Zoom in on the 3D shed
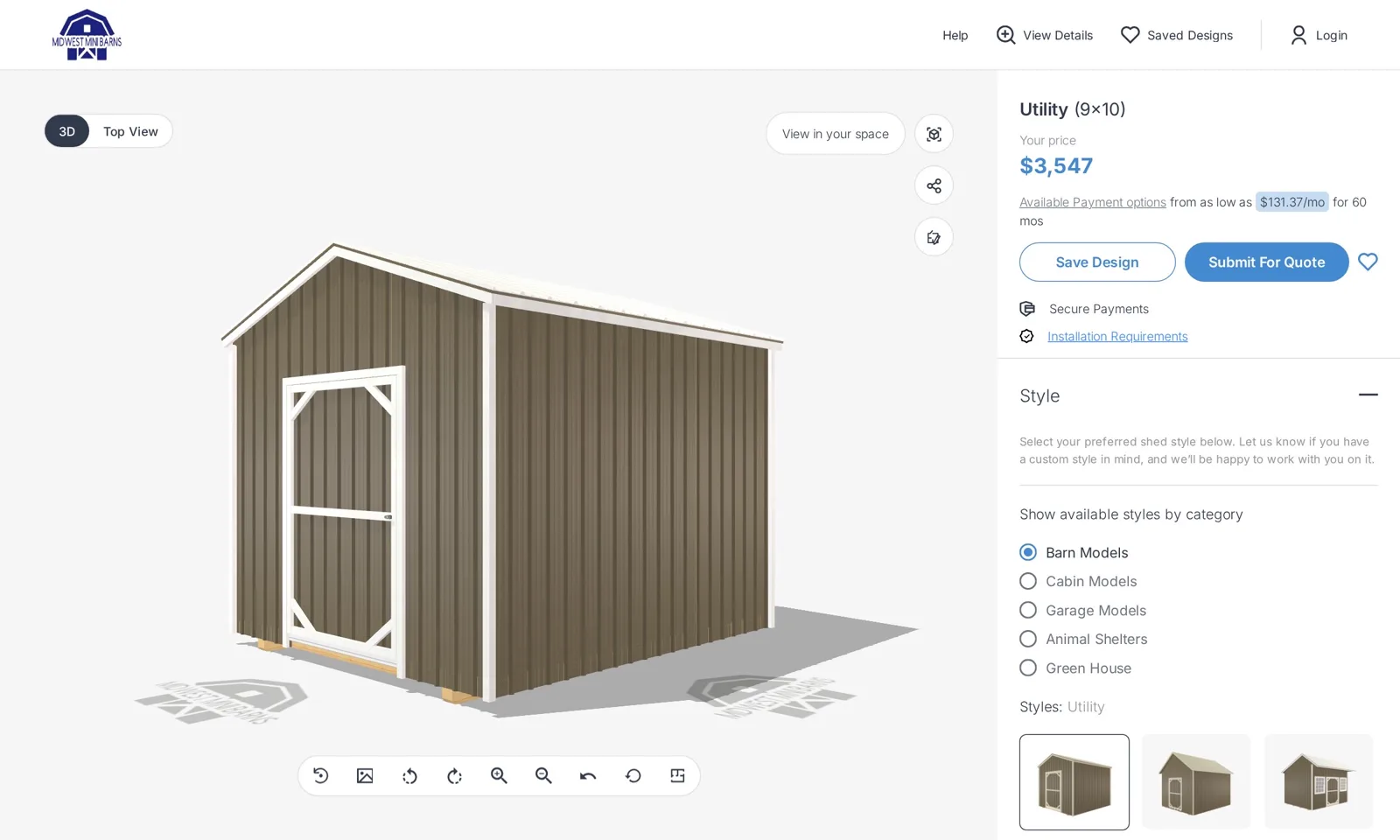The width and height of the screenshot is (1400, 840). click(x=499, y=776)
